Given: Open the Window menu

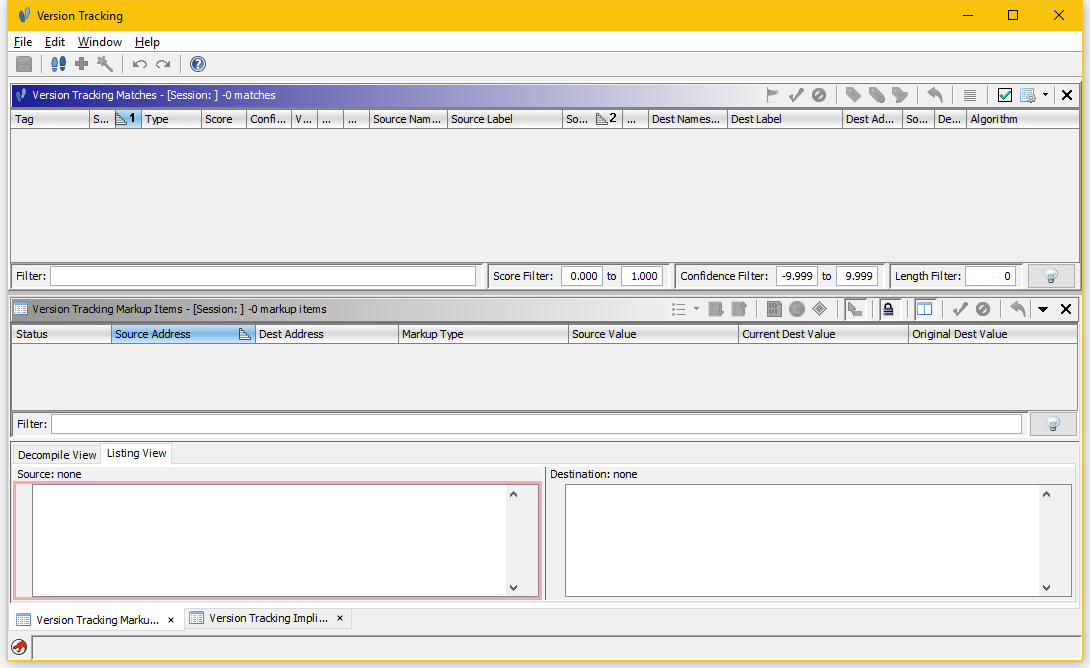Looking at the screenshot, I should 100,42.
